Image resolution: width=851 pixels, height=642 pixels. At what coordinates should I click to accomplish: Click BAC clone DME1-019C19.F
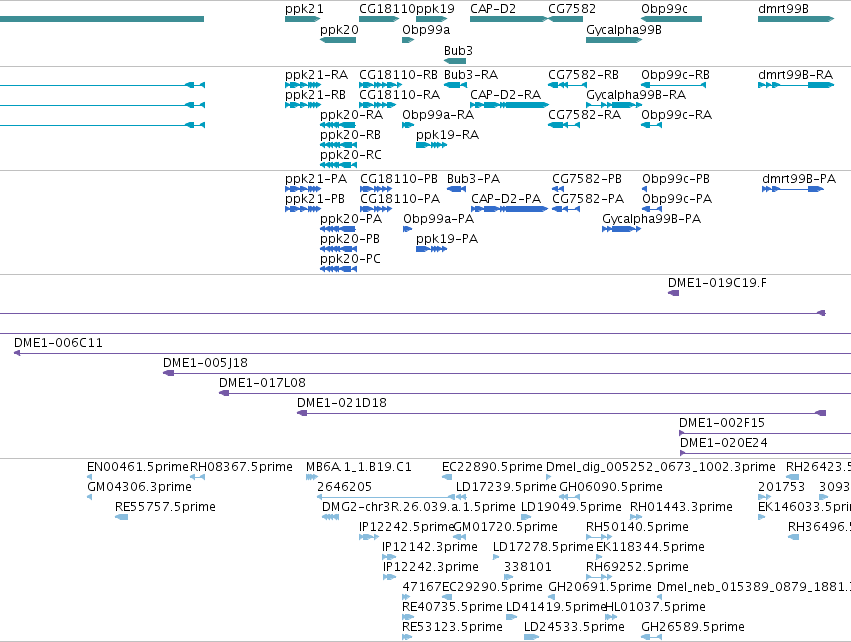click(x=717, y=283)
